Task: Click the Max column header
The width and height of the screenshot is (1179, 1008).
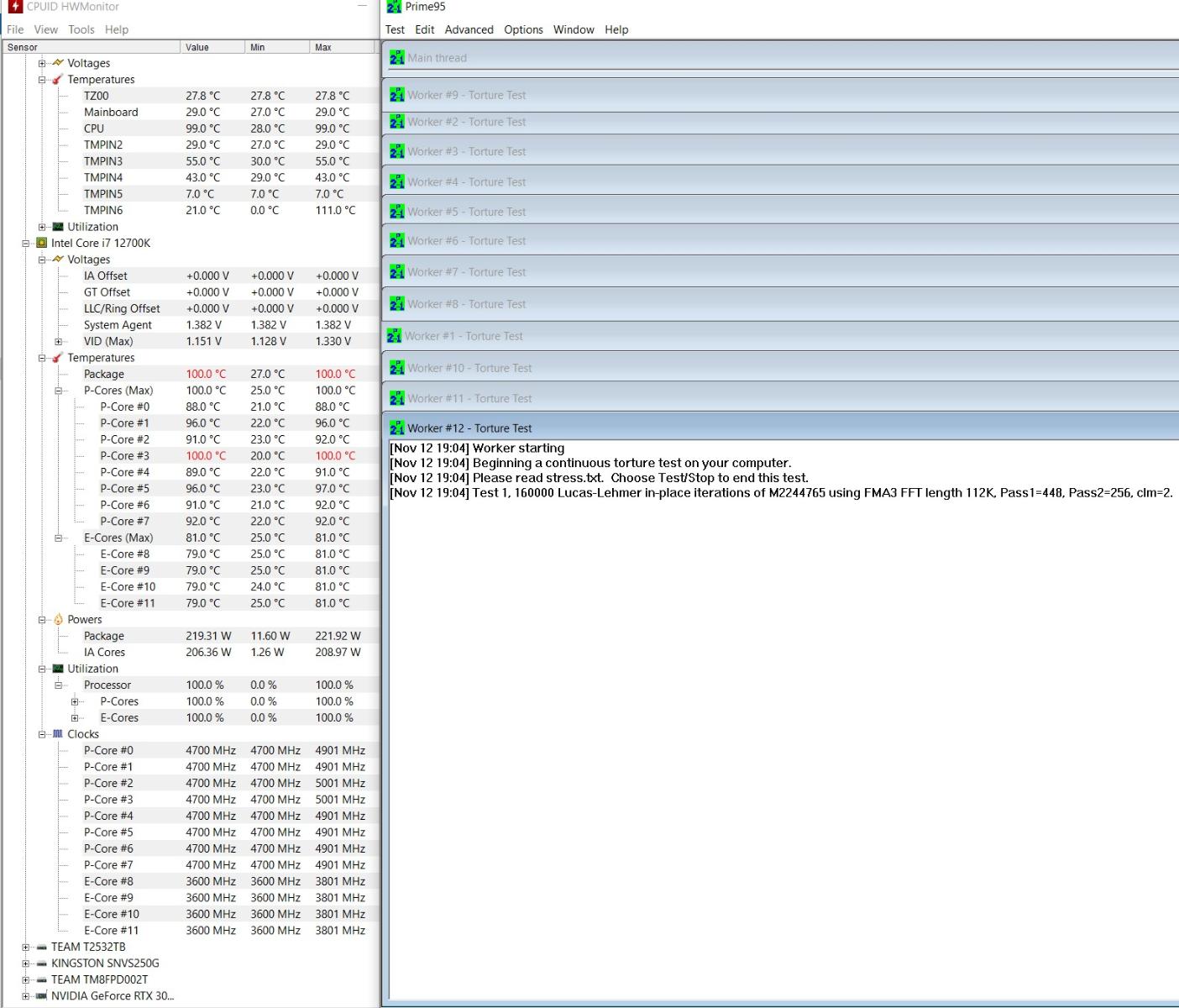Action: click(343, 47)
